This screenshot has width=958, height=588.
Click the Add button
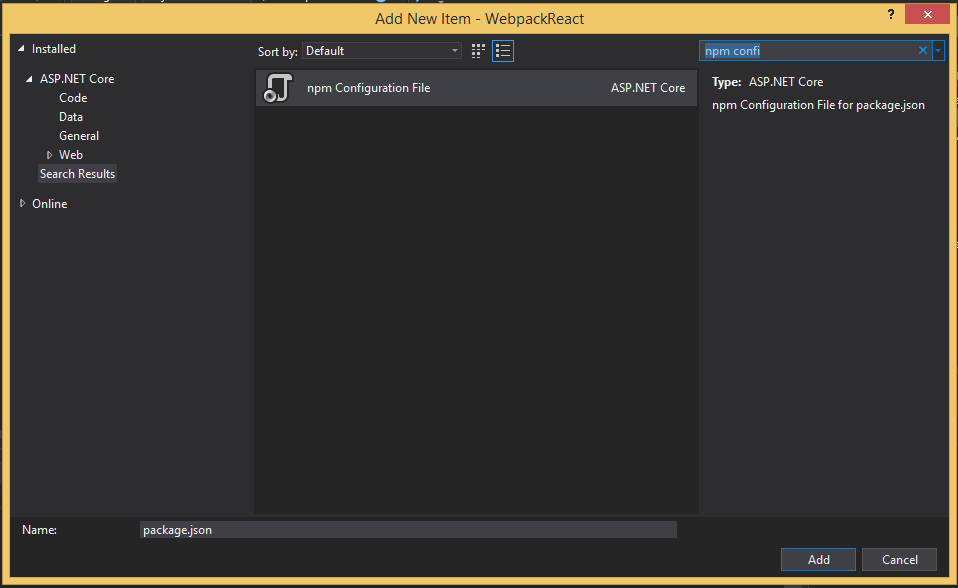tap(818, 559)
